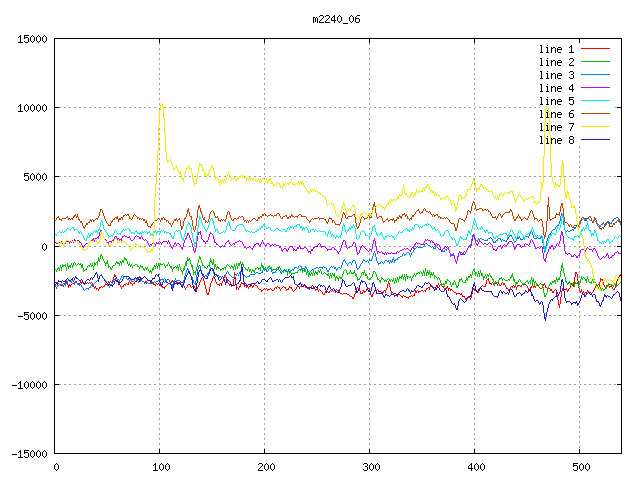This screenshot has height=480, width=640.
Task: Click the yellow sample for line 7
Action: tap(595, 127)
